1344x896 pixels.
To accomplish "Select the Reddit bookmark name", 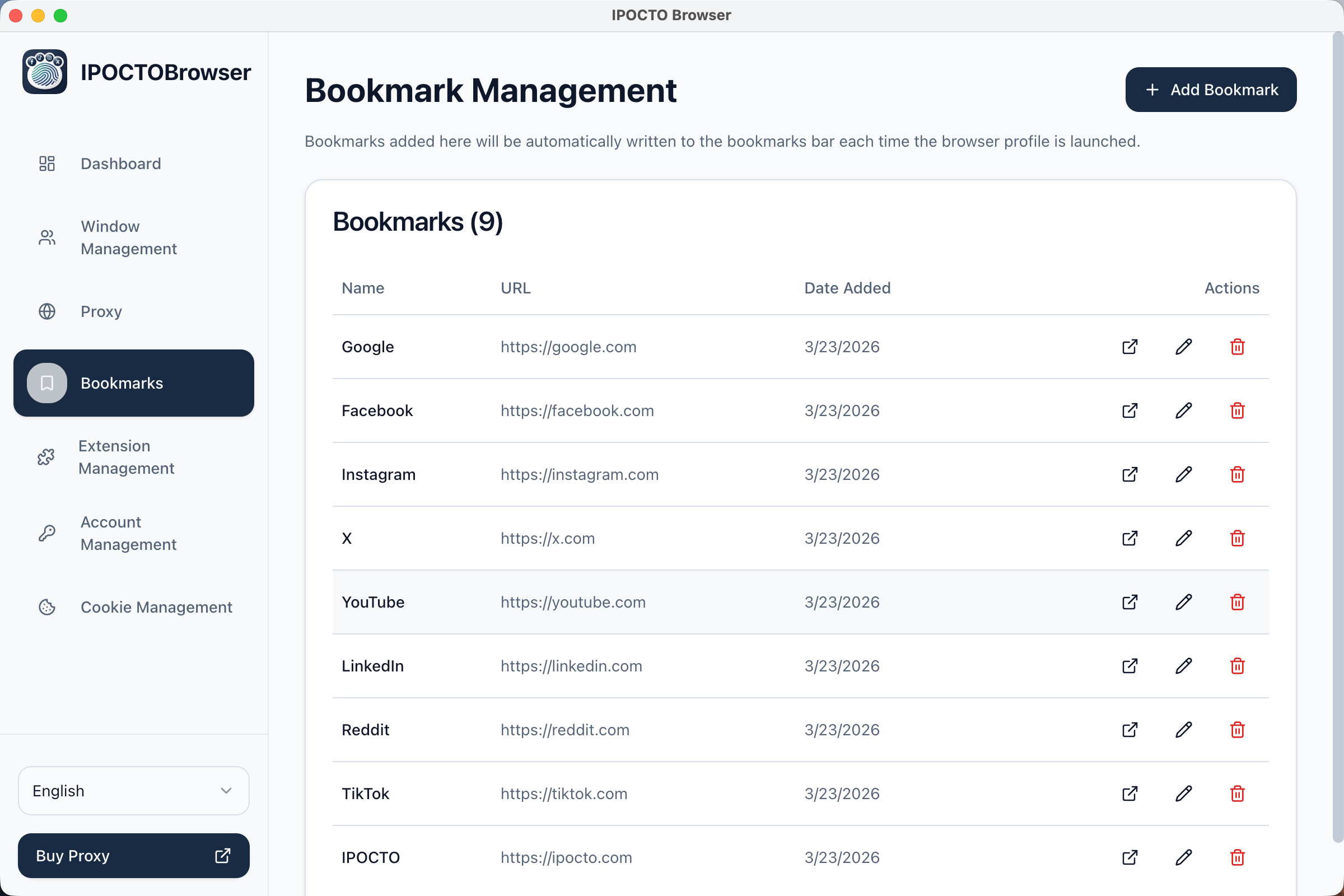I will pyautogui.click(x=366, y=730).
